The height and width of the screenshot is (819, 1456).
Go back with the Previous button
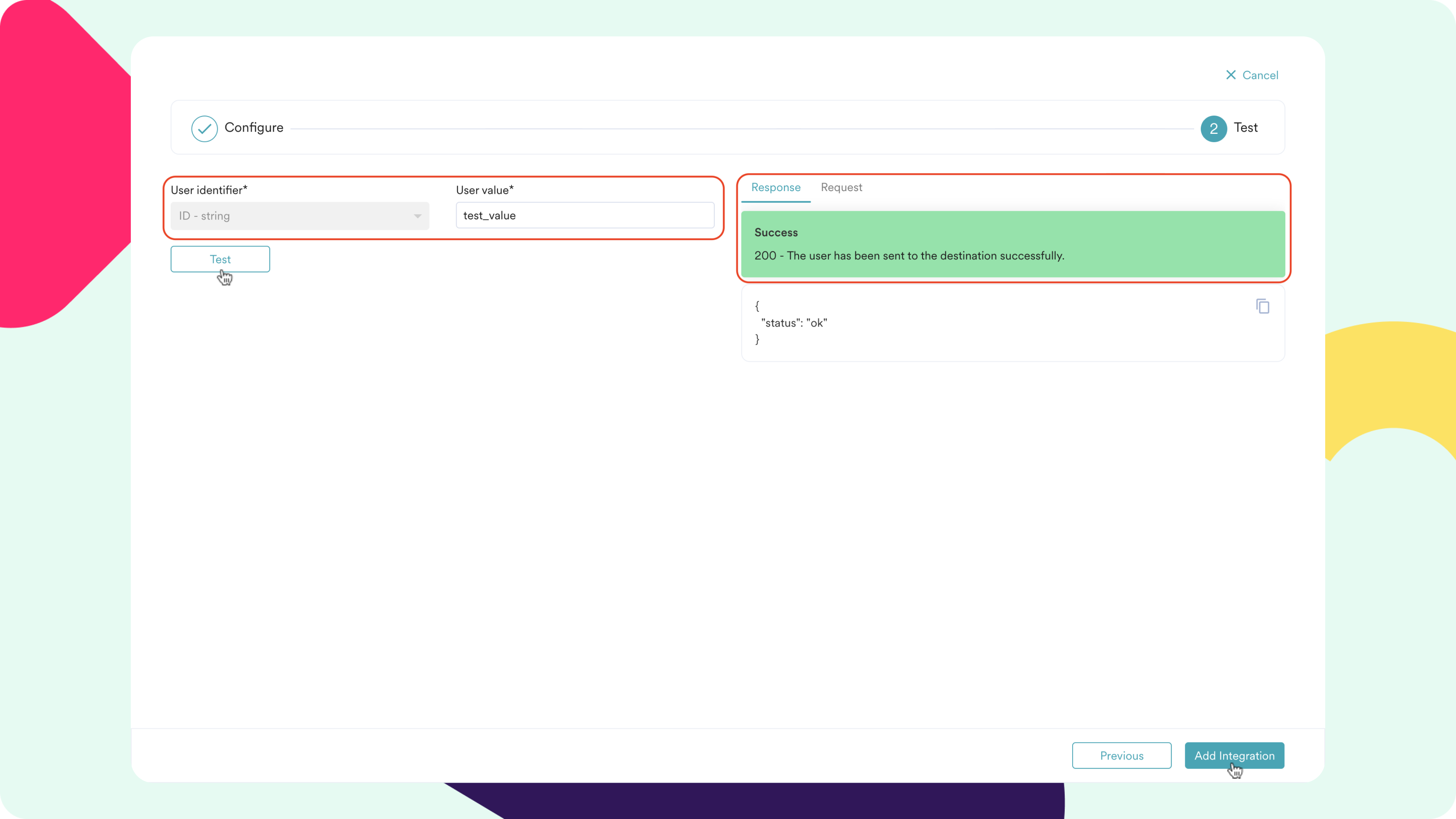(x=1122, y=755)
